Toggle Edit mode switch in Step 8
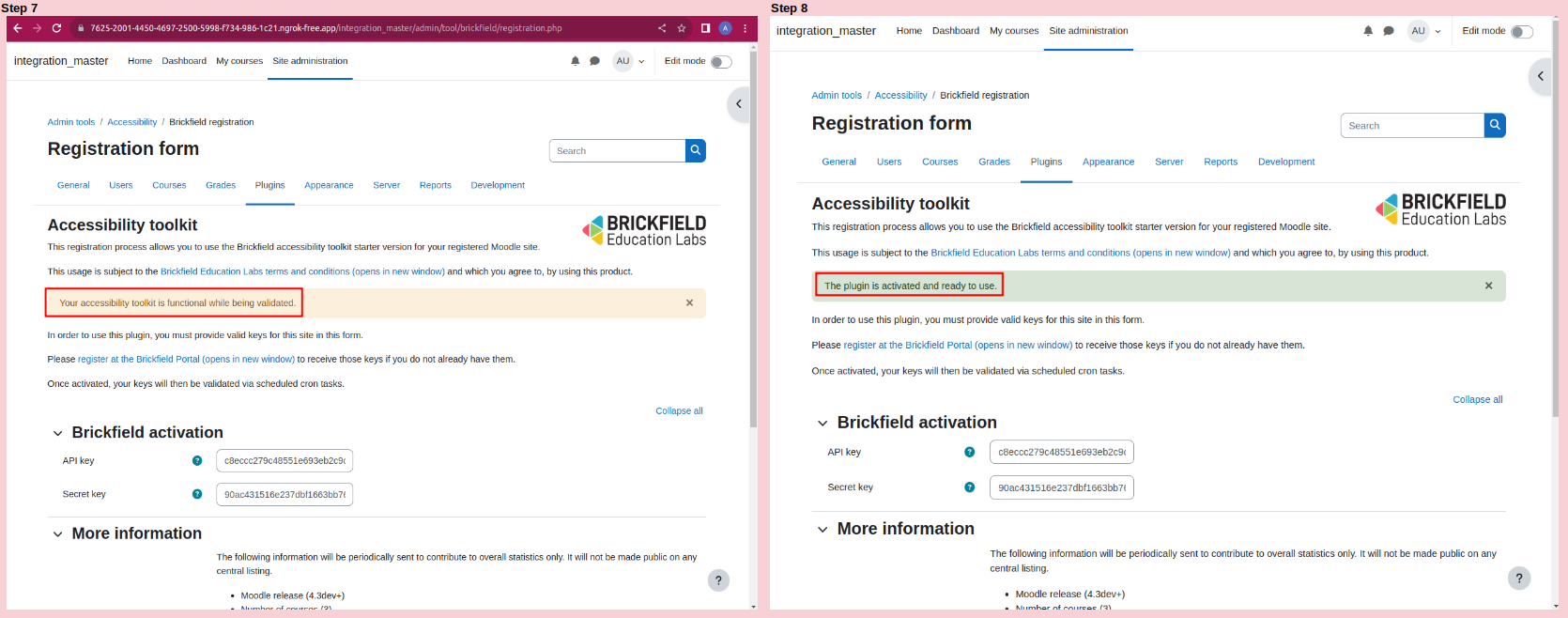This screenshot has height=618, width=1568. pyautogui.click(x=1522, y=32)
